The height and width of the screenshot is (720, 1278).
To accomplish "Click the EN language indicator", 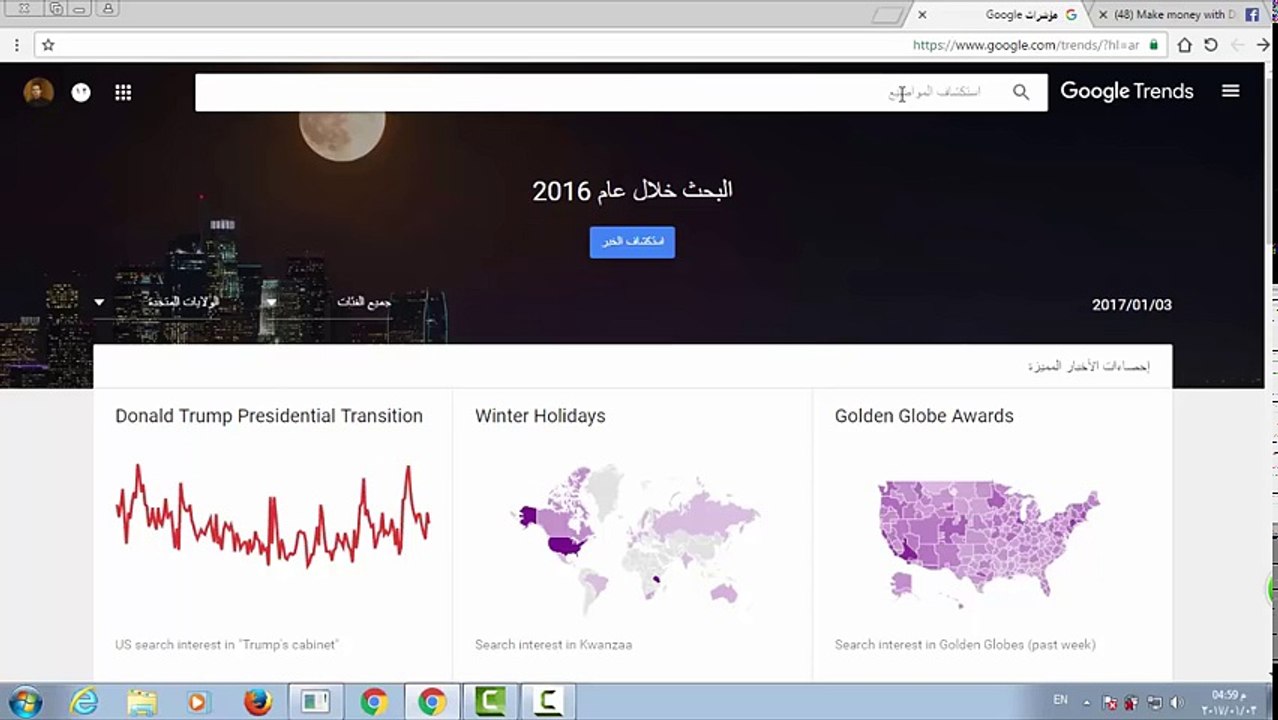I will click(x=1060, y=700).
